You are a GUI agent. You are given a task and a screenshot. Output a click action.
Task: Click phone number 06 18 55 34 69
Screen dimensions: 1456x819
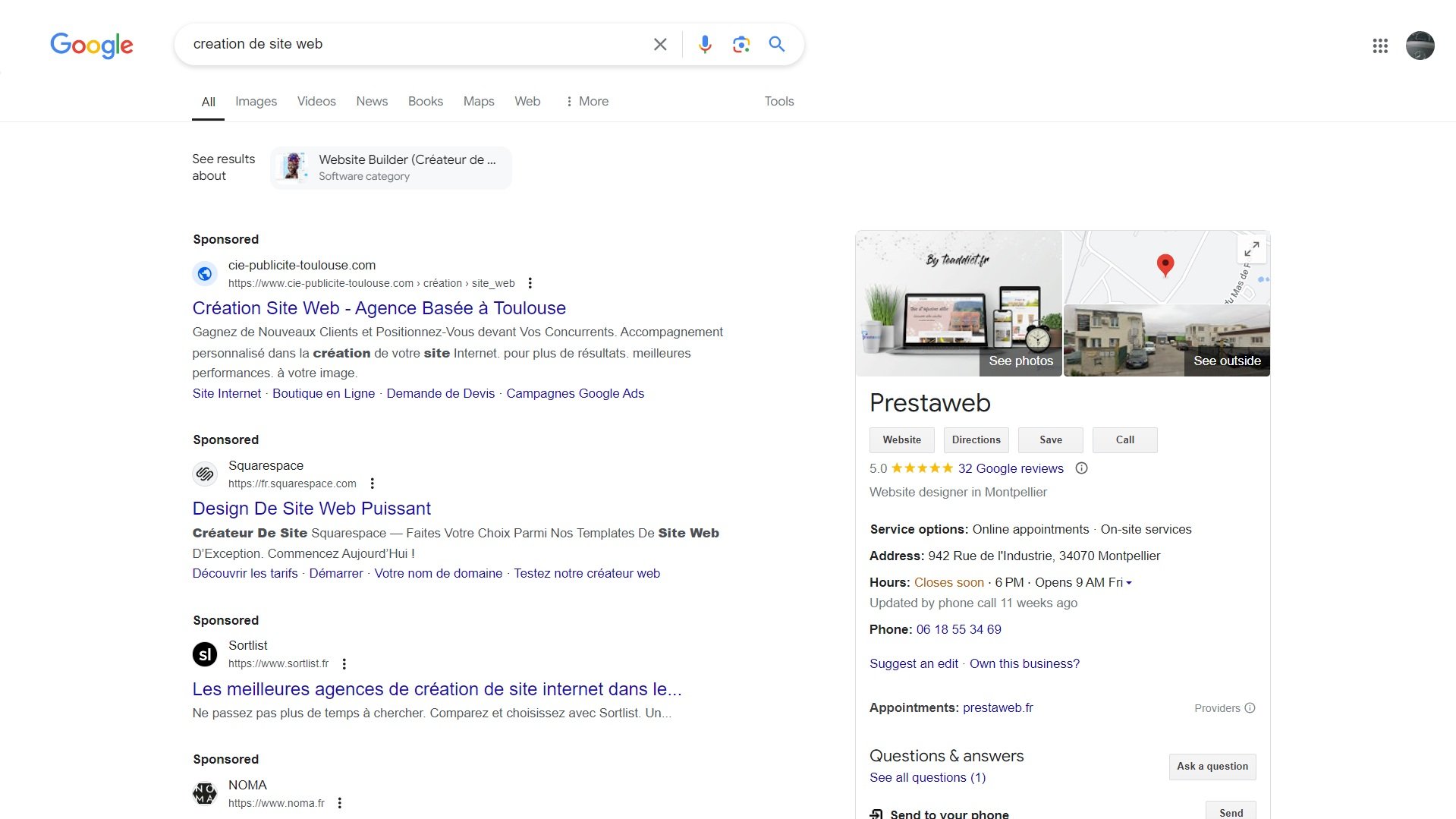(959, 630)
